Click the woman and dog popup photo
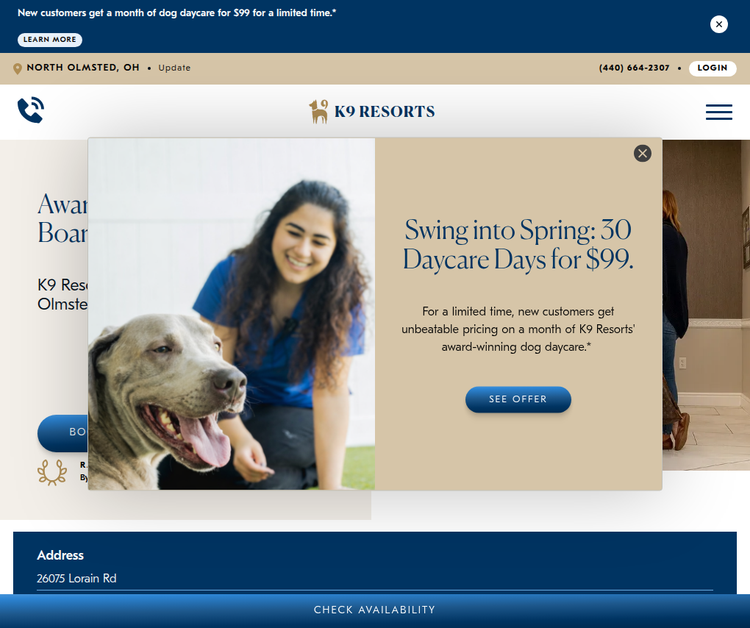 tap(232, 314)
